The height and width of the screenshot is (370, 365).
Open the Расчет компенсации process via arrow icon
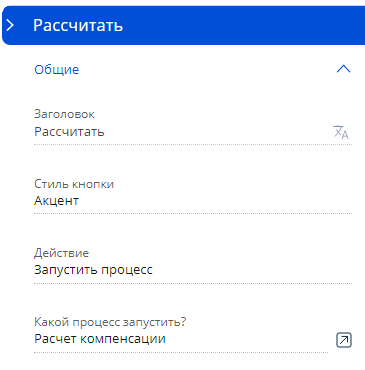pyautogui.click(x=344, y=340)
